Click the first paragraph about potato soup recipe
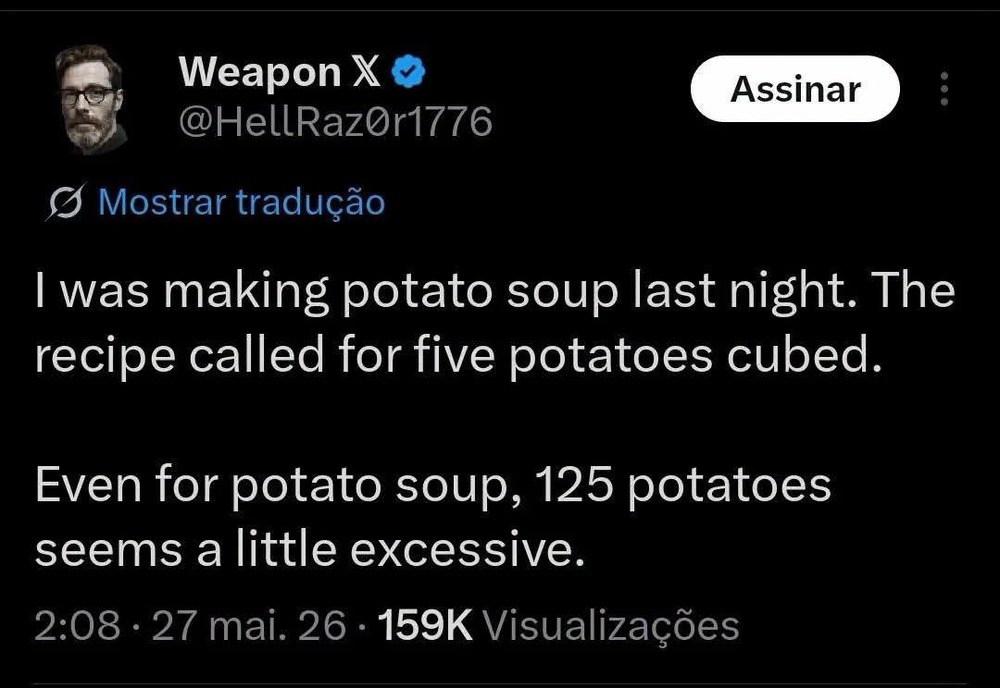Image resolution: width=1000 pixels, height=688 pixels. (x=495, y=323)
